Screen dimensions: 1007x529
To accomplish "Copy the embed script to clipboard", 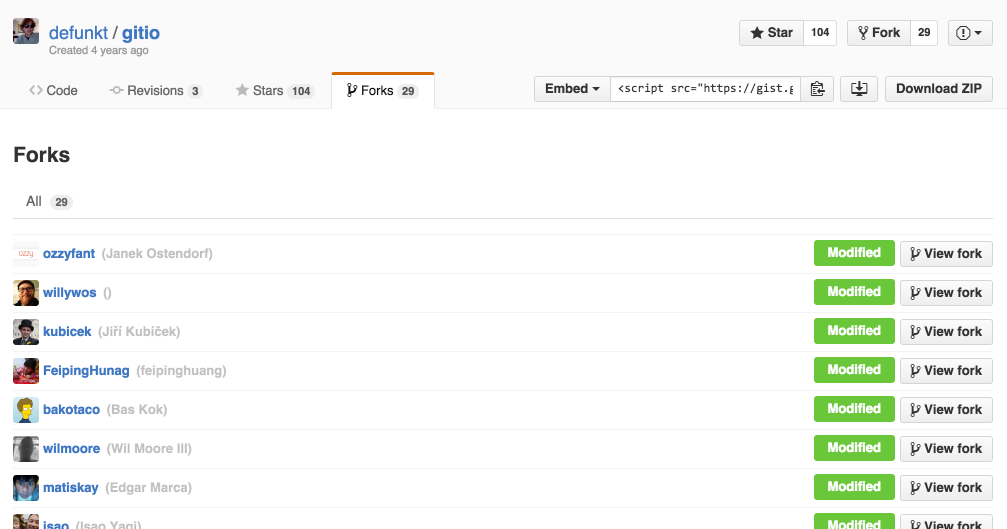I will (x=817, y=89).
